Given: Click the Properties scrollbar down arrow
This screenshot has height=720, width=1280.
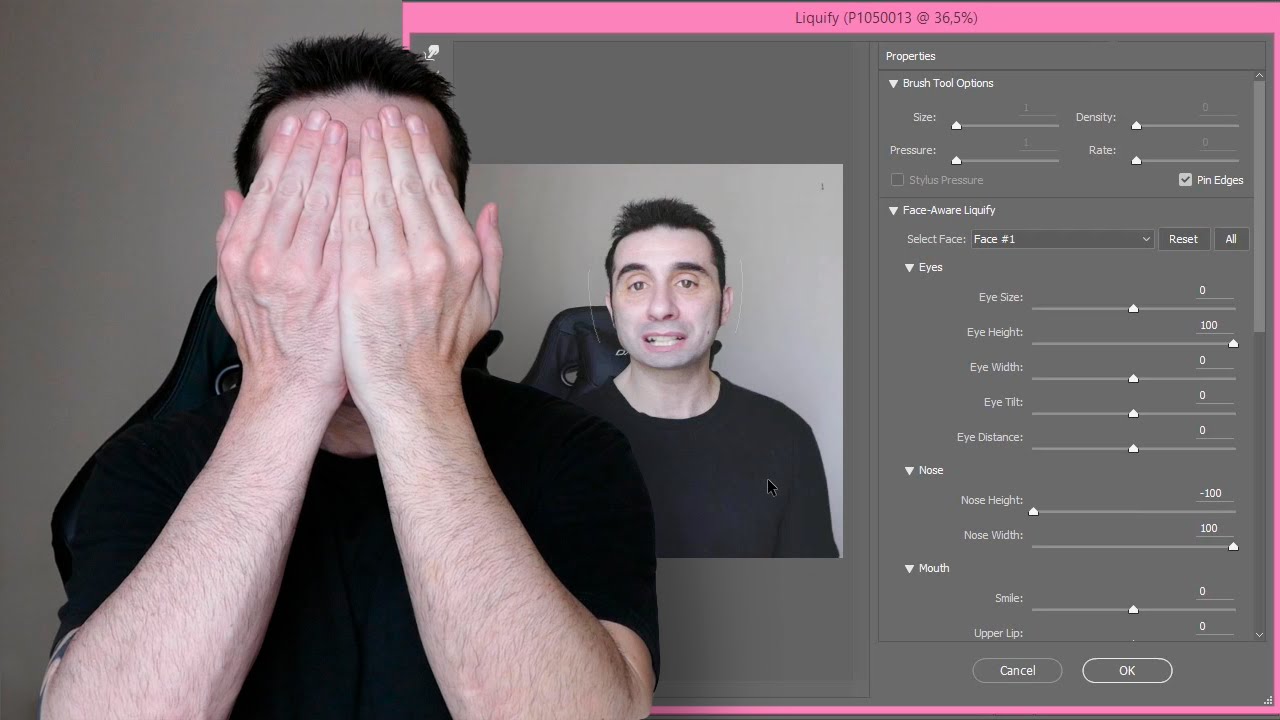Looking at the screenshot, I should coord(1259,634).
